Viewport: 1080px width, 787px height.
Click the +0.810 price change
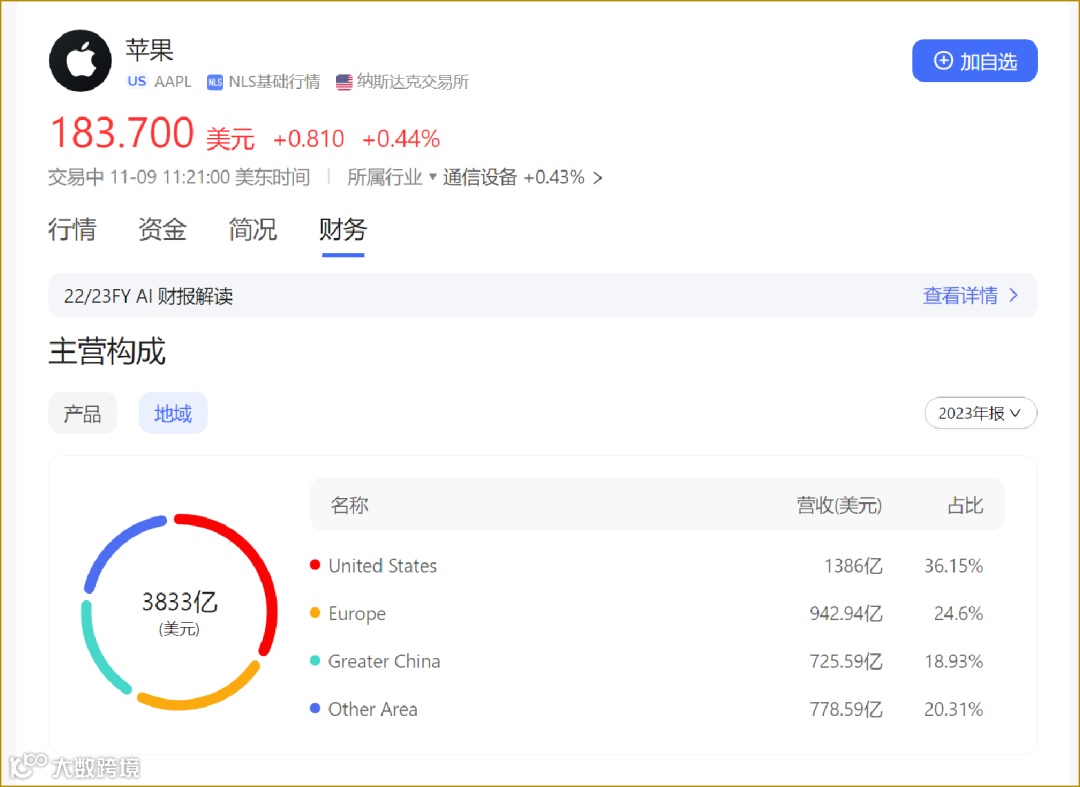[x=309, y=139]
